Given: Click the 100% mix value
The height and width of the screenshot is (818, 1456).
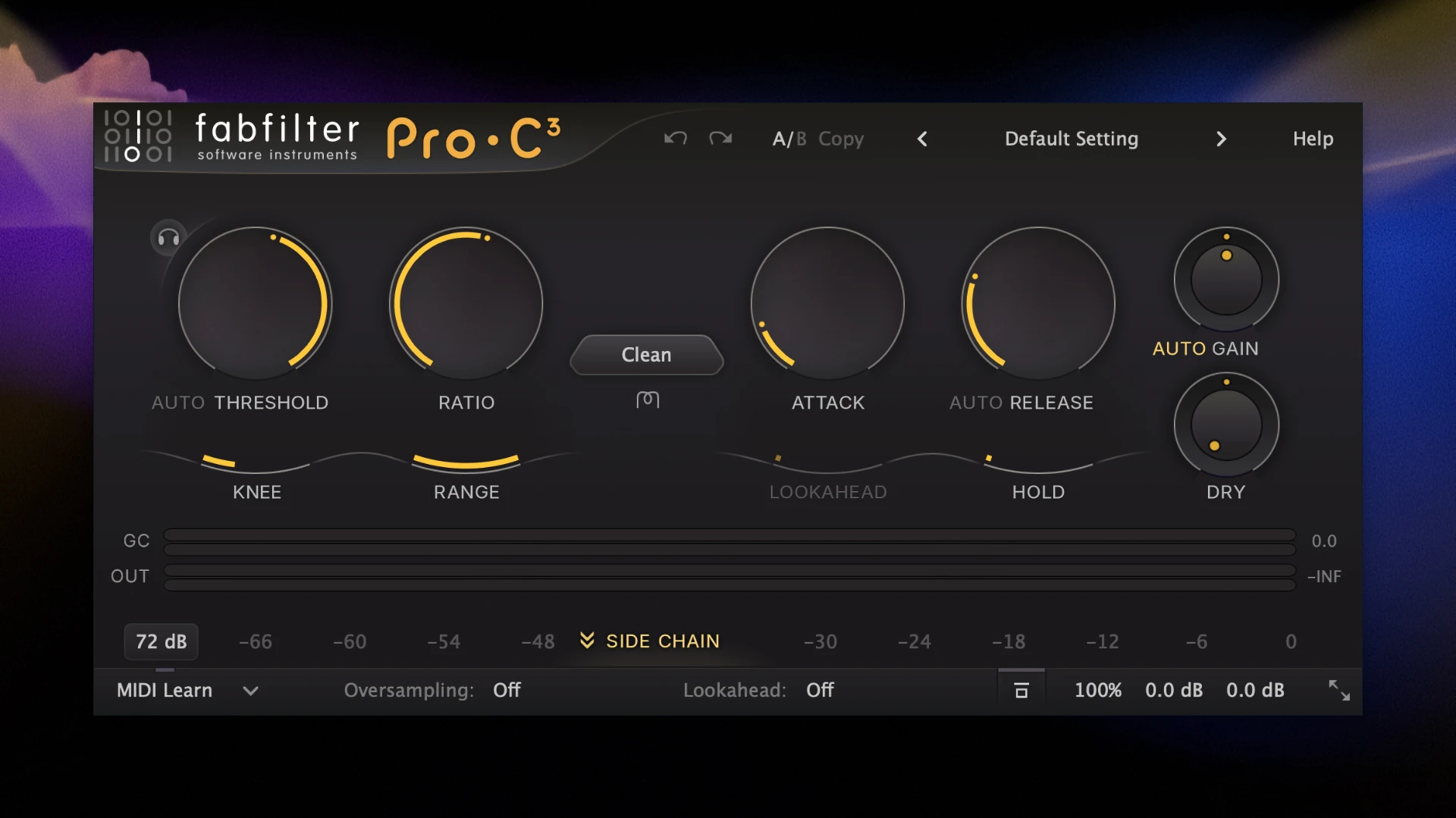Looking at the screenshot, I should [1098, 690].
